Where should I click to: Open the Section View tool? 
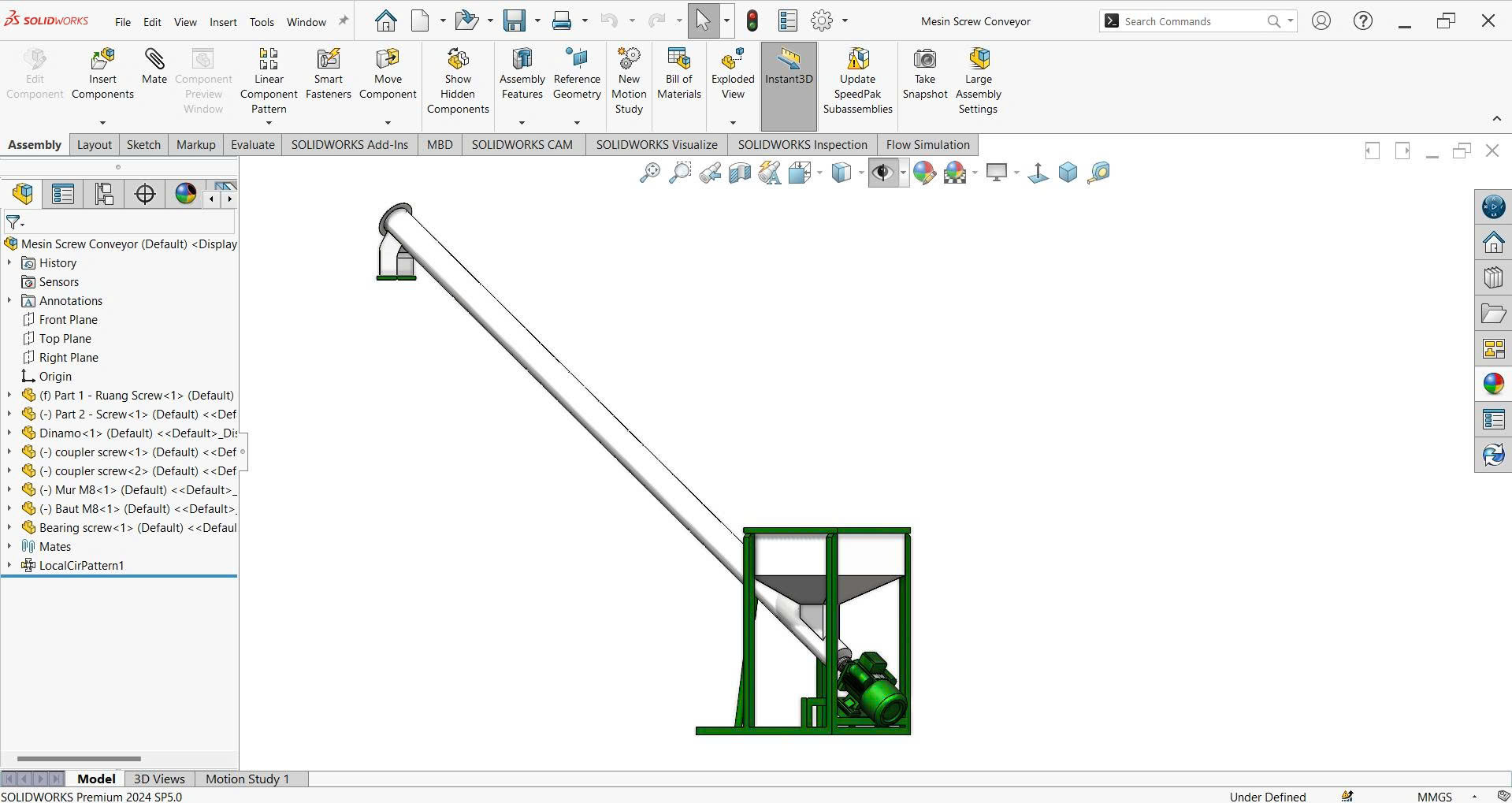(739, 173)
